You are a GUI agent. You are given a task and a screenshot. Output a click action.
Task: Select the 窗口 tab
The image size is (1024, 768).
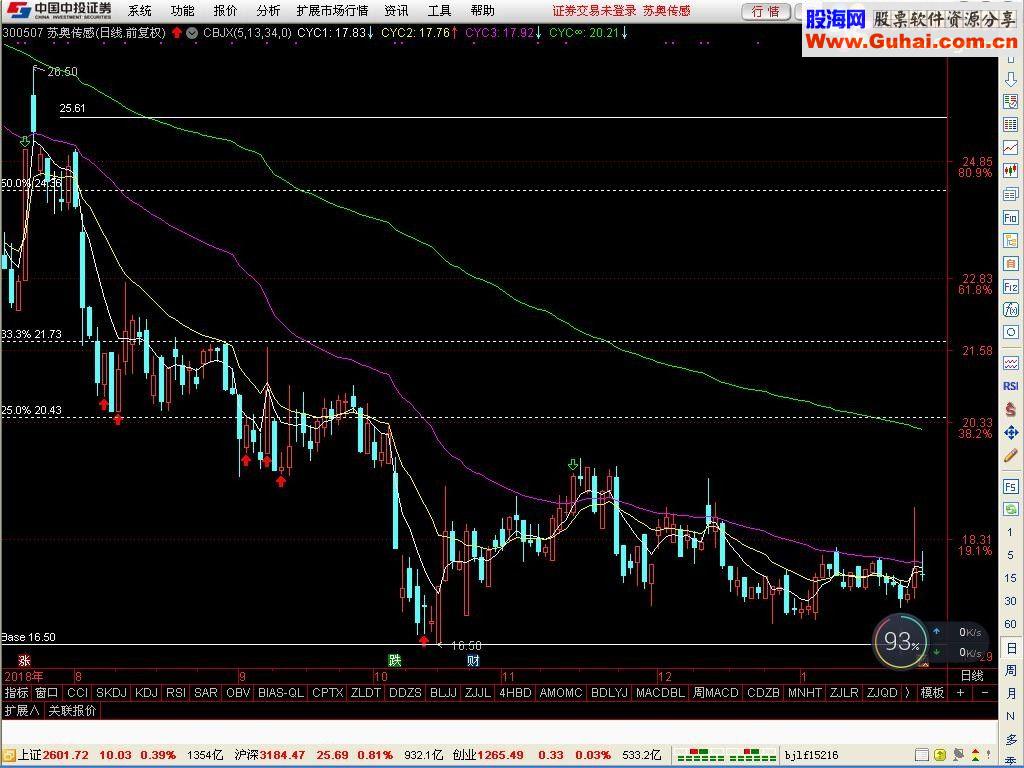tap(47, 692)
